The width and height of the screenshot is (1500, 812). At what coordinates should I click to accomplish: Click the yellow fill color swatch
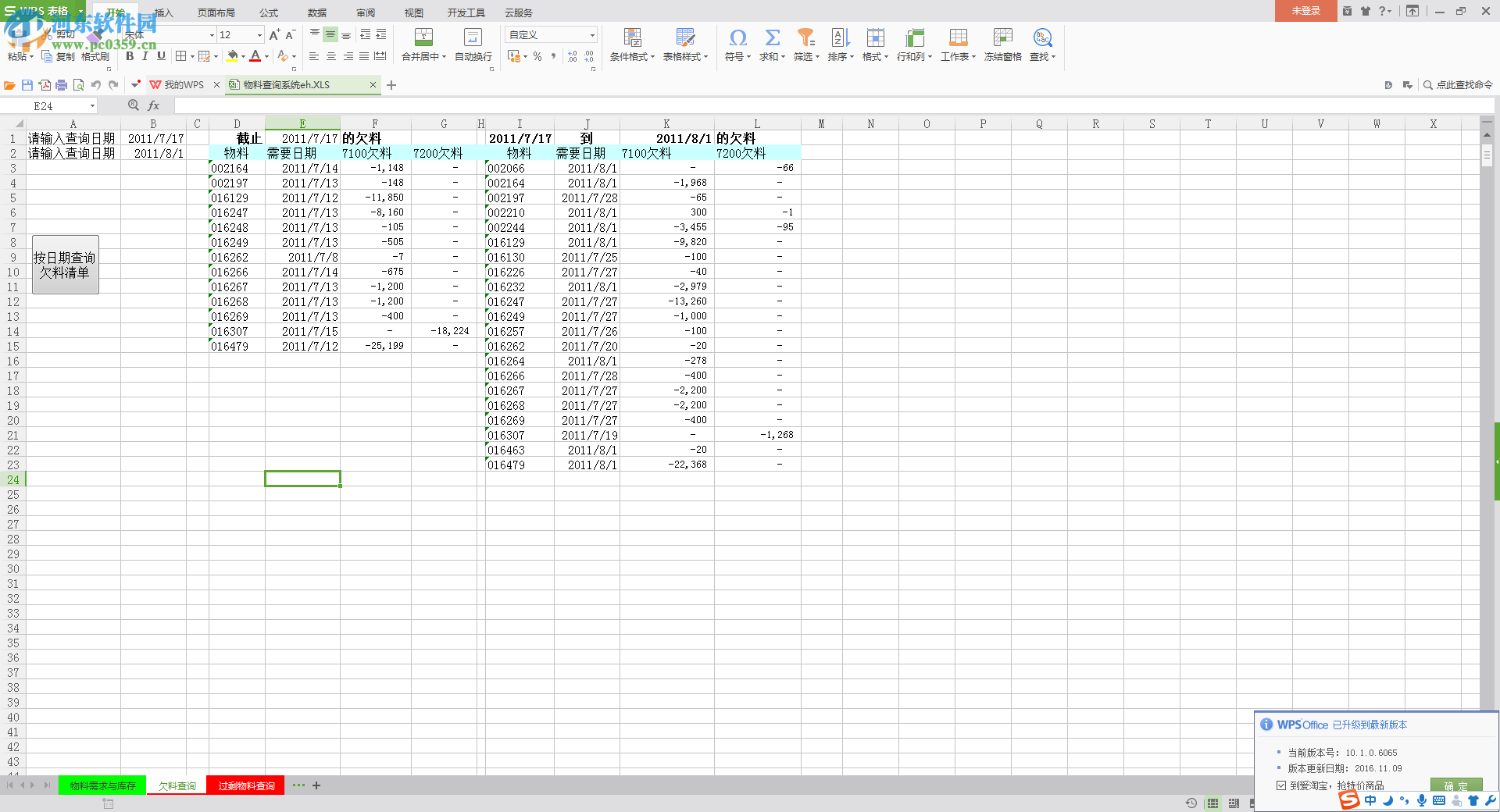tap(232, 56)
